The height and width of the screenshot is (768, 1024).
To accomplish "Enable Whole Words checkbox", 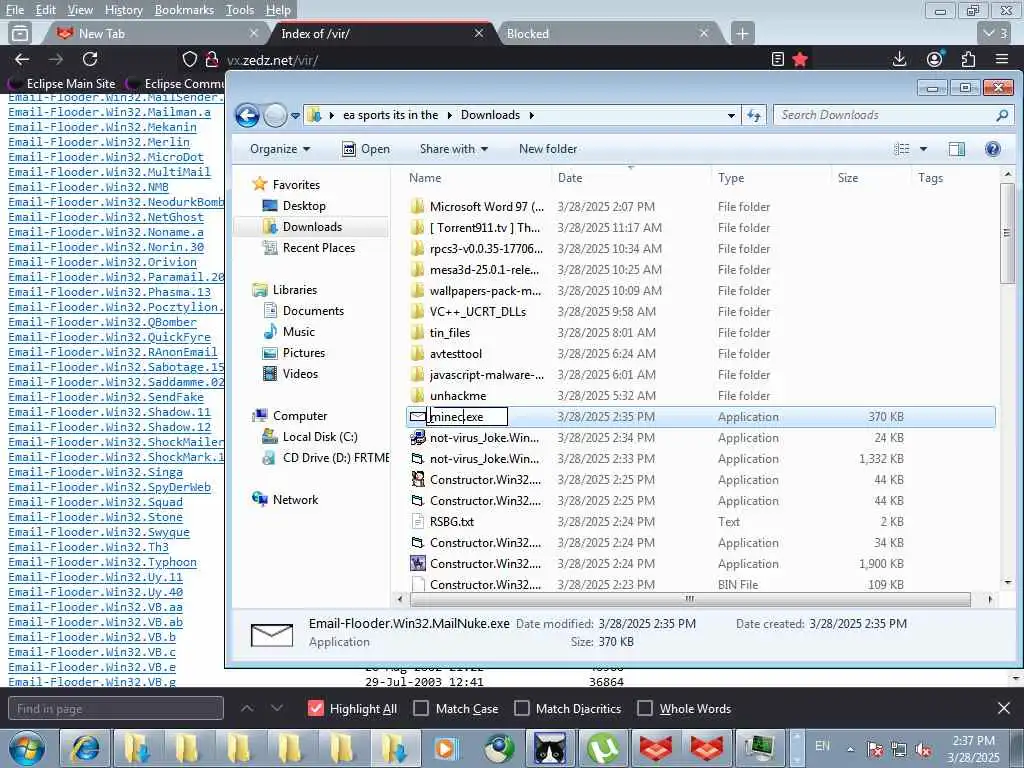I will 645,708.
